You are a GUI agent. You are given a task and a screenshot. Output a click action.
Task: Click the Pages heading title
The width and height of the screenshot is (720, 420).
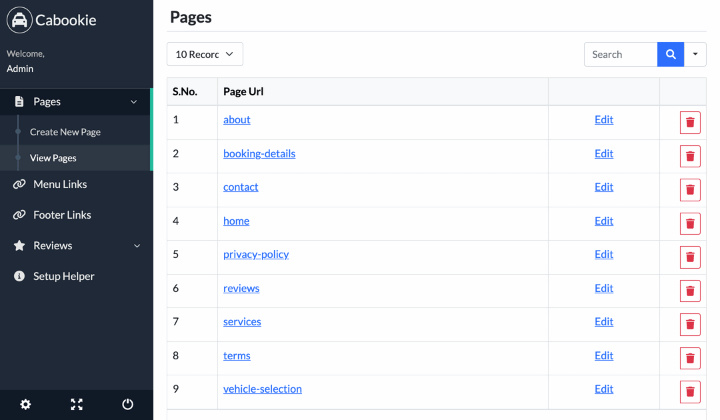[191, 17]
